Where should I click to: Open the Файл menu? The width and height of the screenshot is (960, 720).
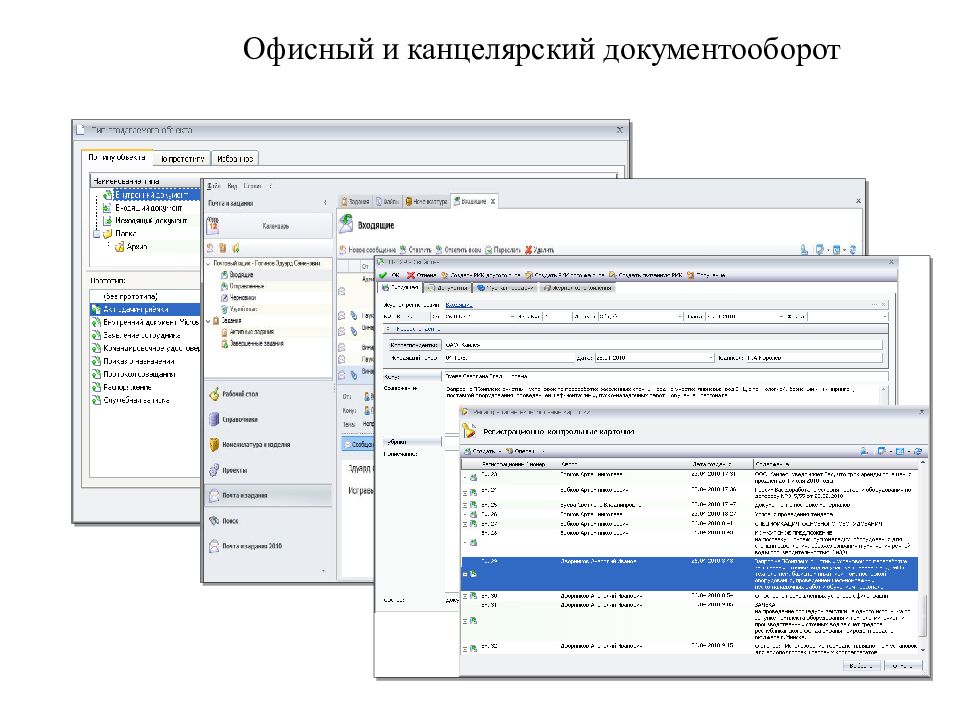[214, 186]
